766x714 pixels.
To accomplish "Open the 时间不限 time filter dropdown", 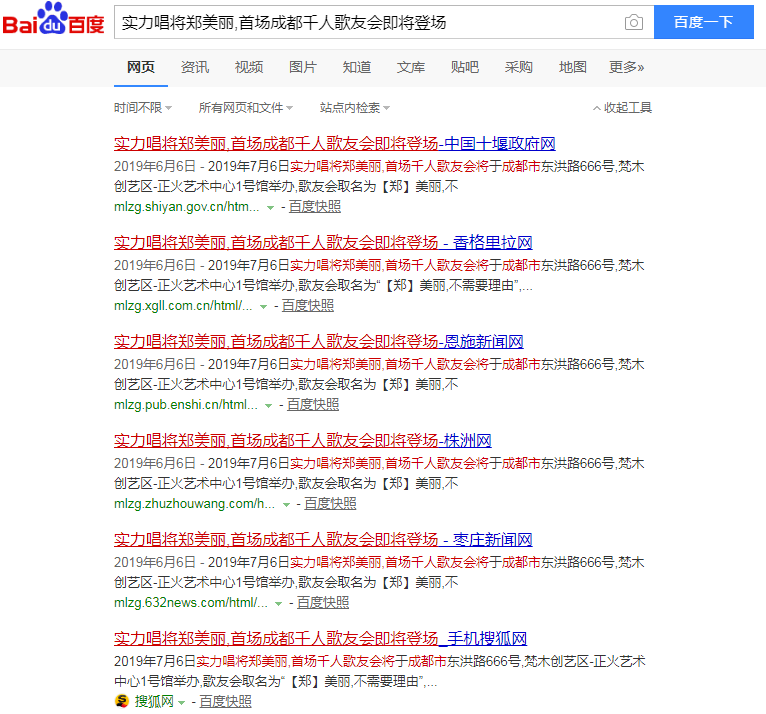I will [142, 108].
